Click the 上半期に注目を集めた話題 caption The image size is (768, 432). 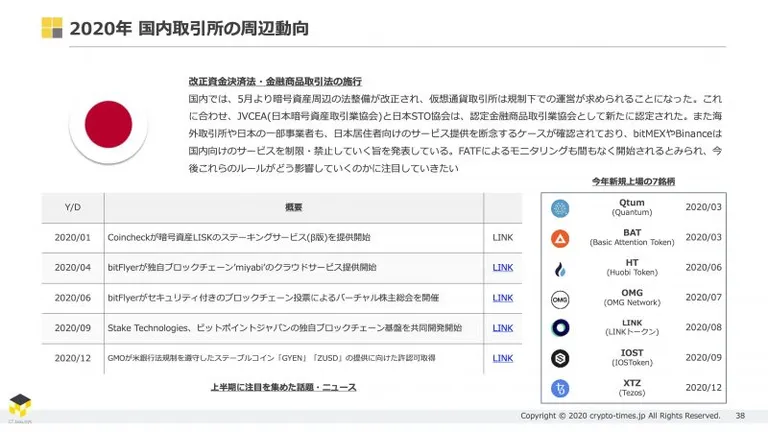coord(283,387)
